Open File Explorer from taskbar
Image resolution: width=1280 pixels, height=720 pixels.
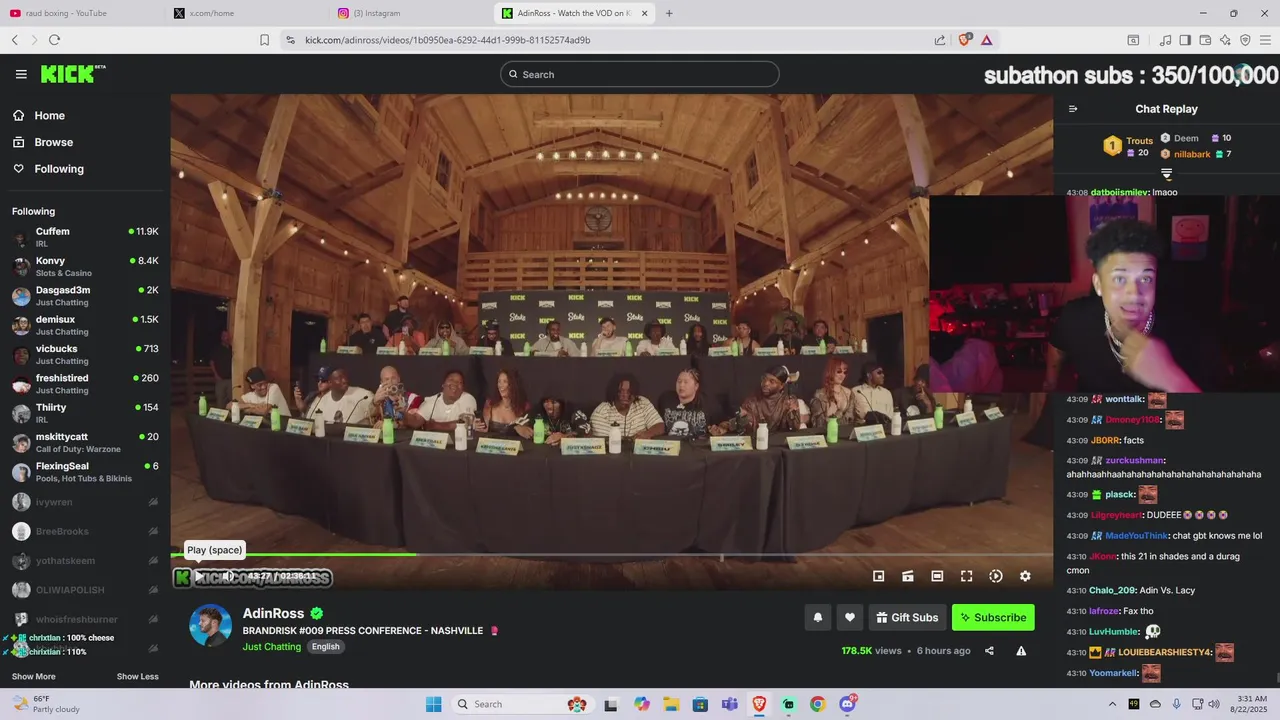coord(671,704)
